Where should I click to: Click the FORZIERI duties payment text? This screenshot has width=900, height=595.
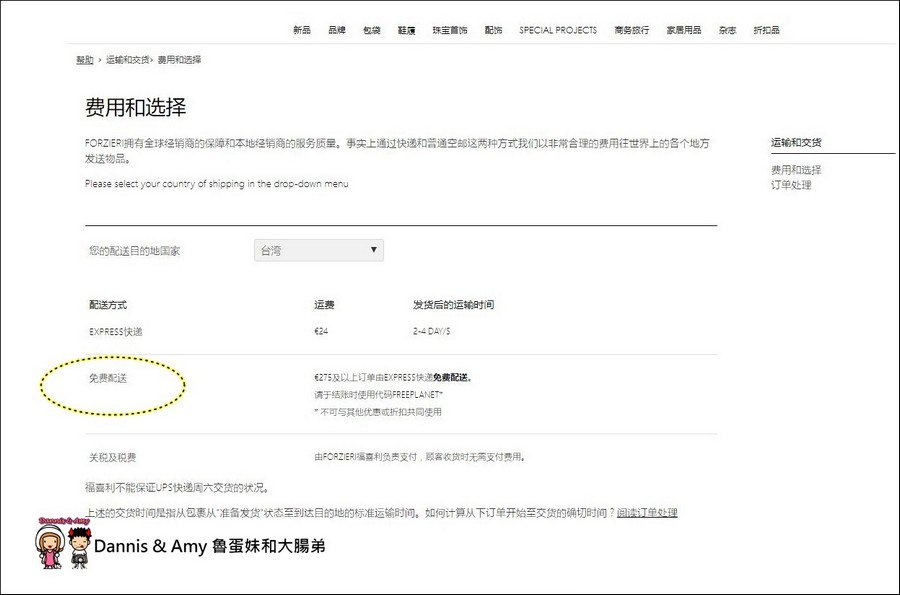pyautogui.click(x=420, y=457)
